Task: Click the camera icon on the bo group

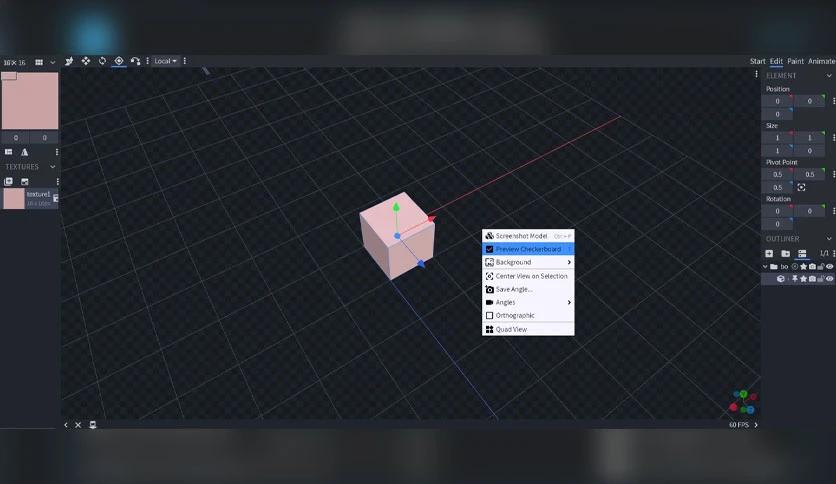Action: [812, 267]
